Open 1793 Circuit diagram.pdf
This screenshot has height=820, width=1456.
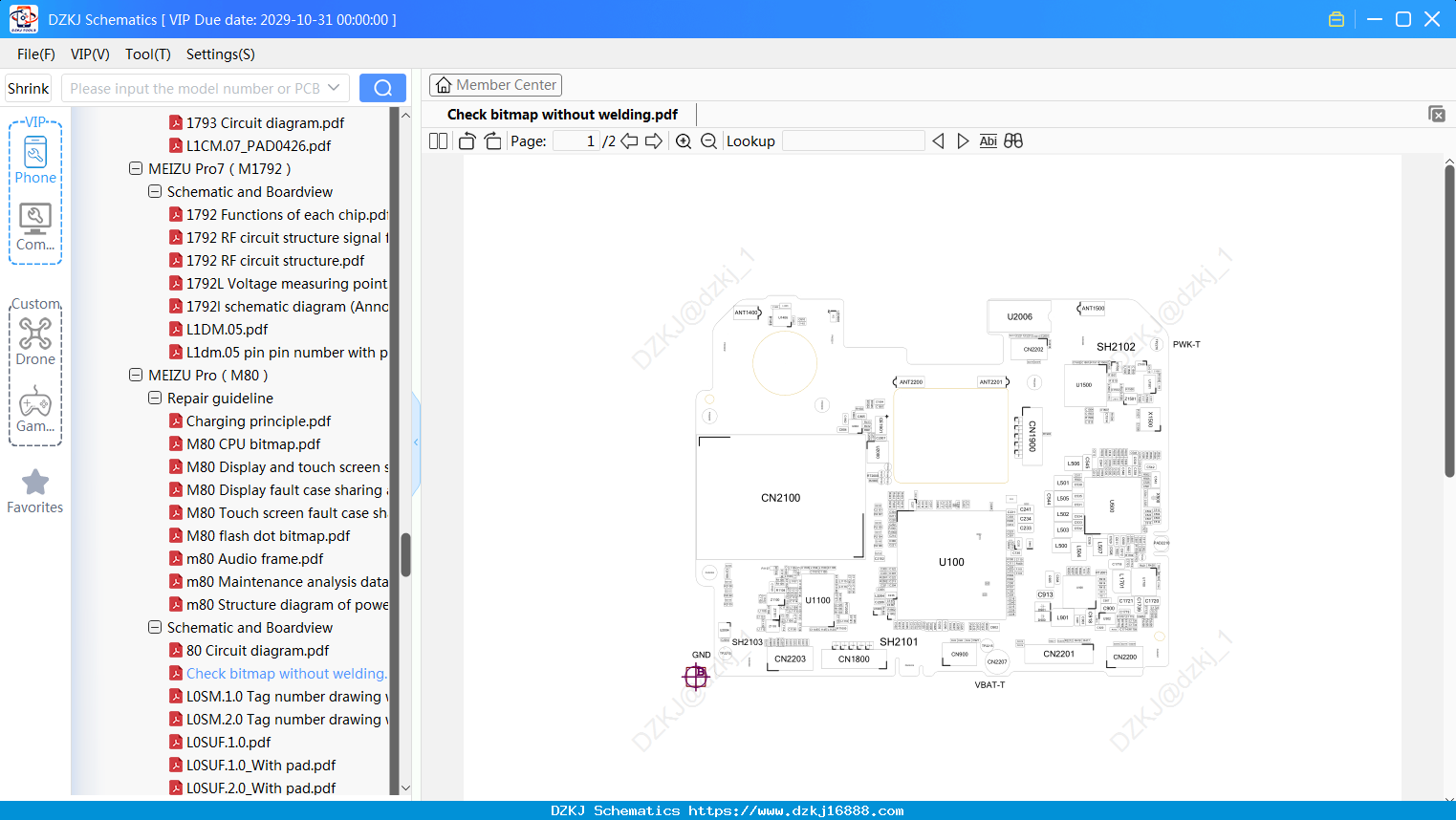[265, 122]
